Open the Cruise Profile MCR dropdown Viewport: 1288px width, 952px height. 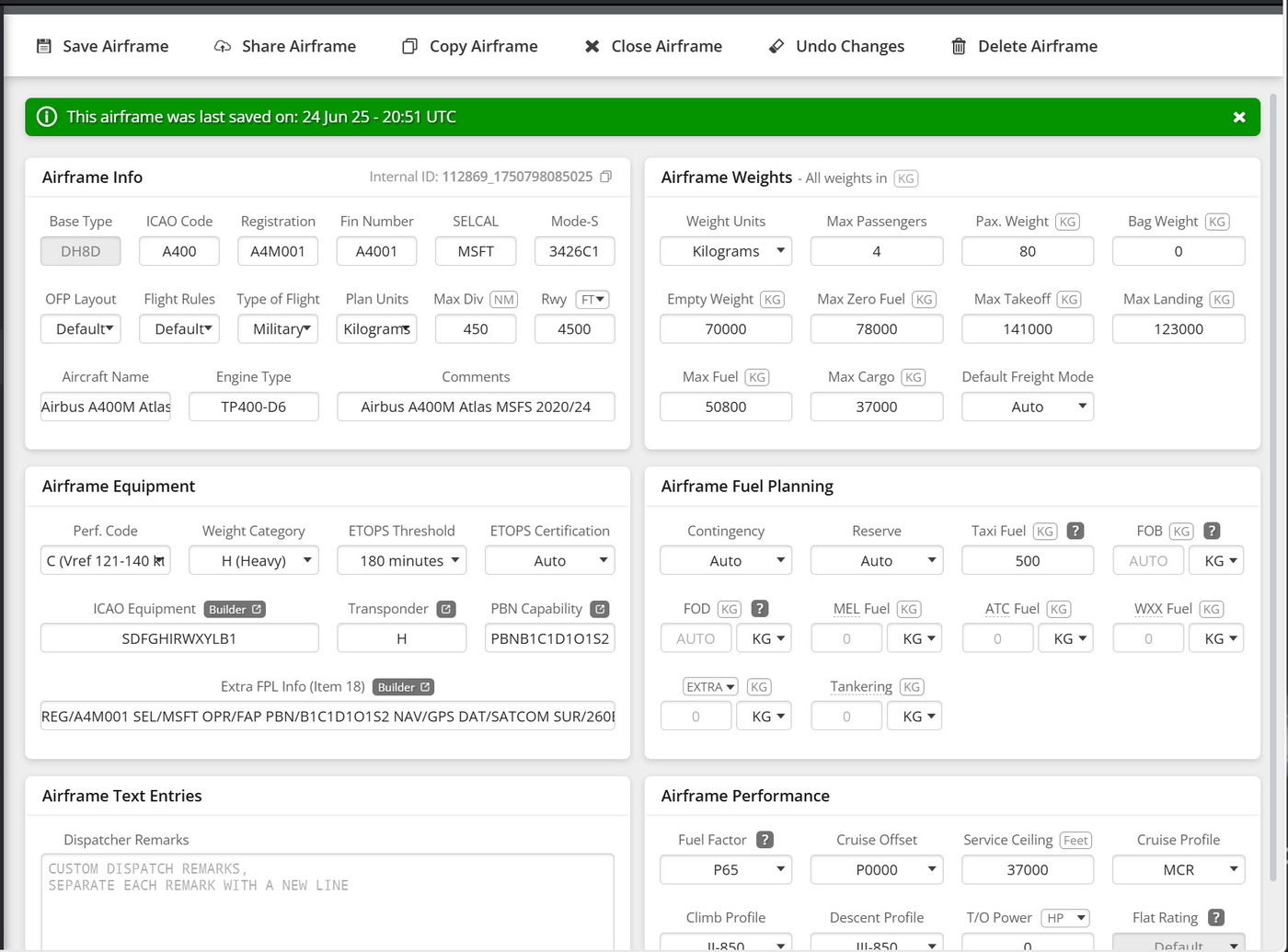pos(1179,869)
